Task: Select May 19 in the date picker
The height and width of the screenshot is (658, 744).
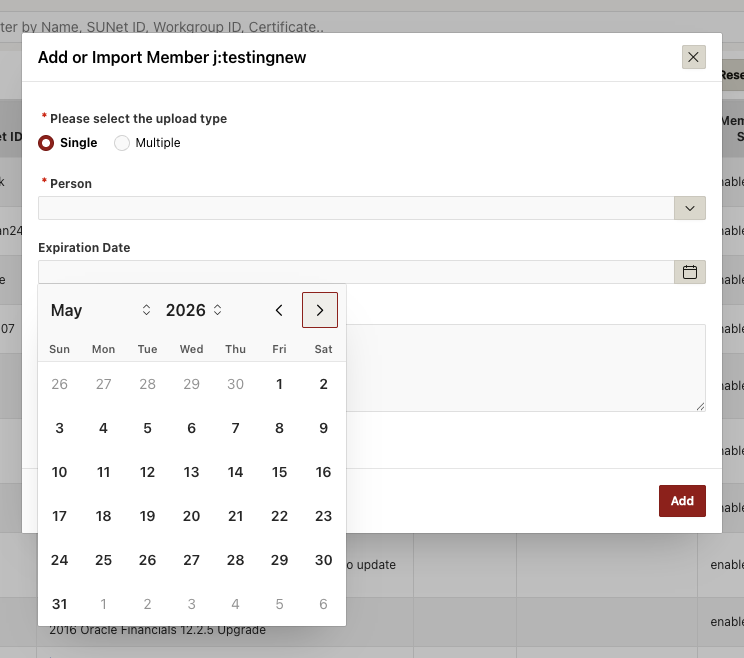Action: [x=148, y=516]
